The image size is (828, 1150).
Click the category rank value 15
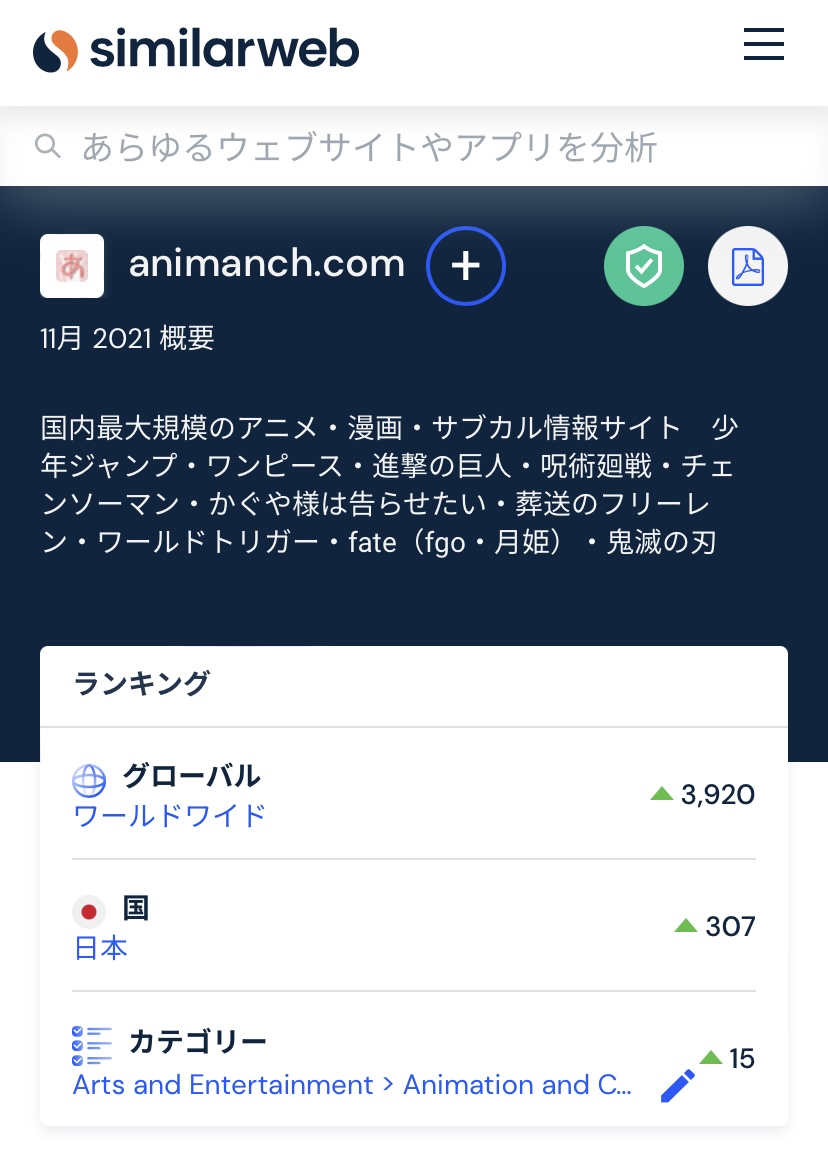click(x=742, y=1059)
